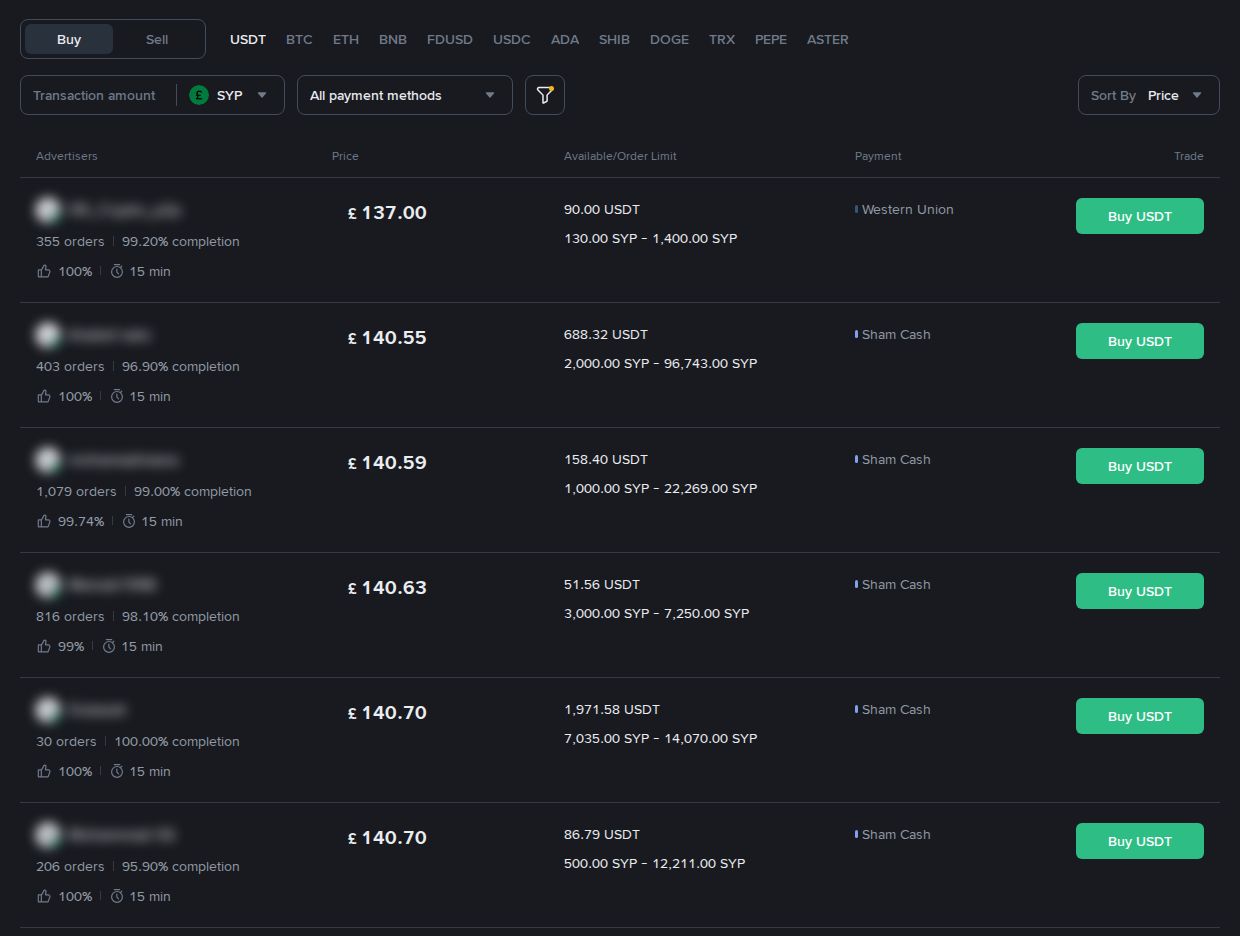Select the USDC coin tab
This screenshot has width=1240, height=936.
(512, 39)
